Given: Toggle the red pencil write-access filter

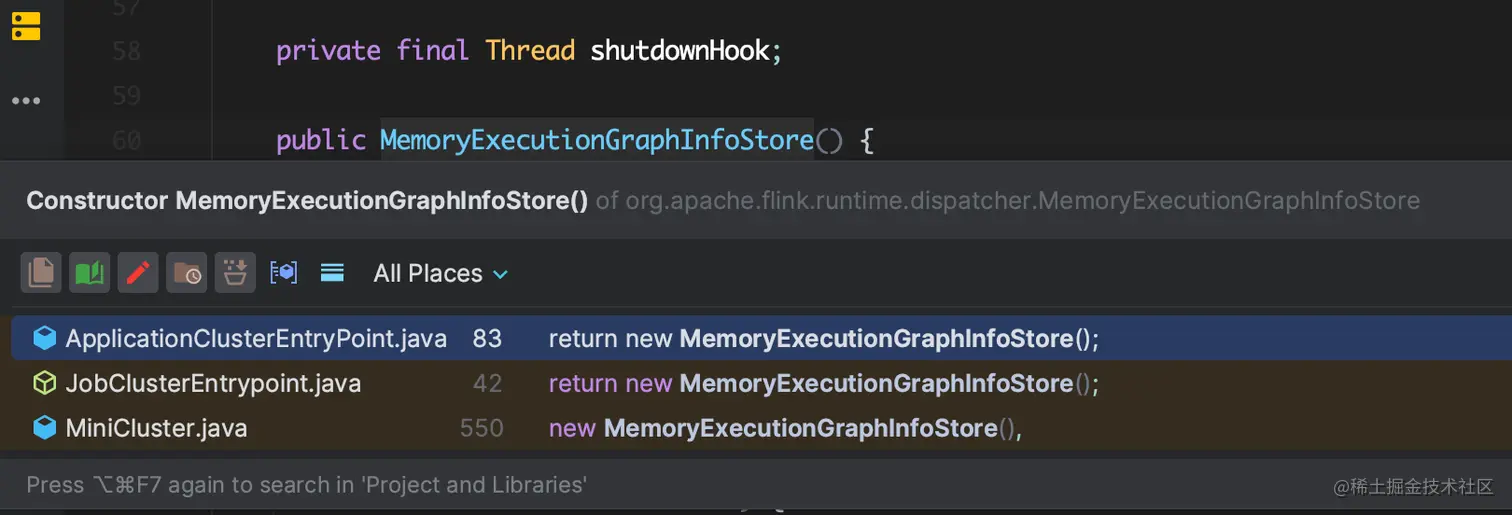Looking at the screenshot, I should [138, 273].
